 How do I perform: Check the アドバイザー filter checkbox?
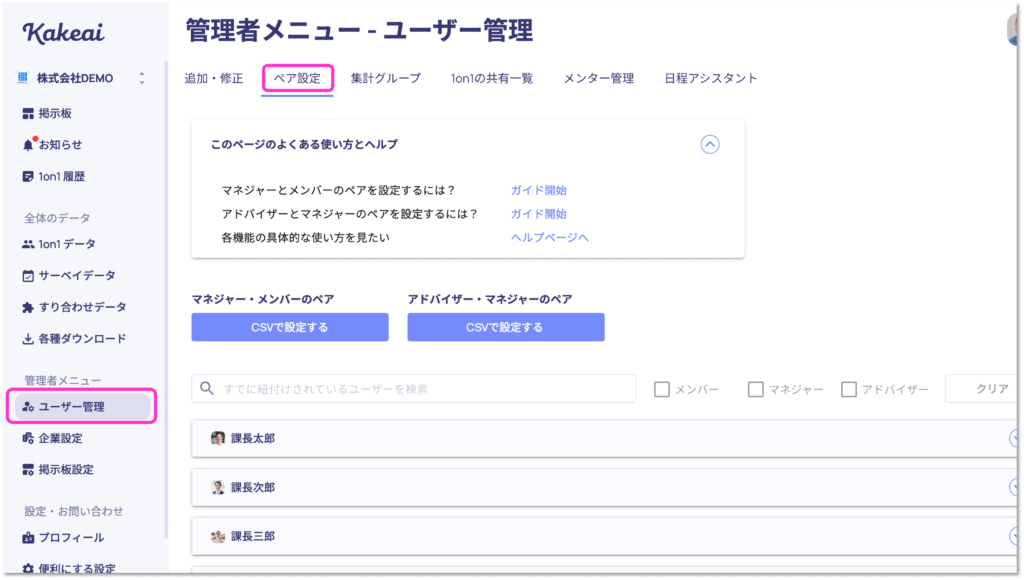[x=849, y=389]
